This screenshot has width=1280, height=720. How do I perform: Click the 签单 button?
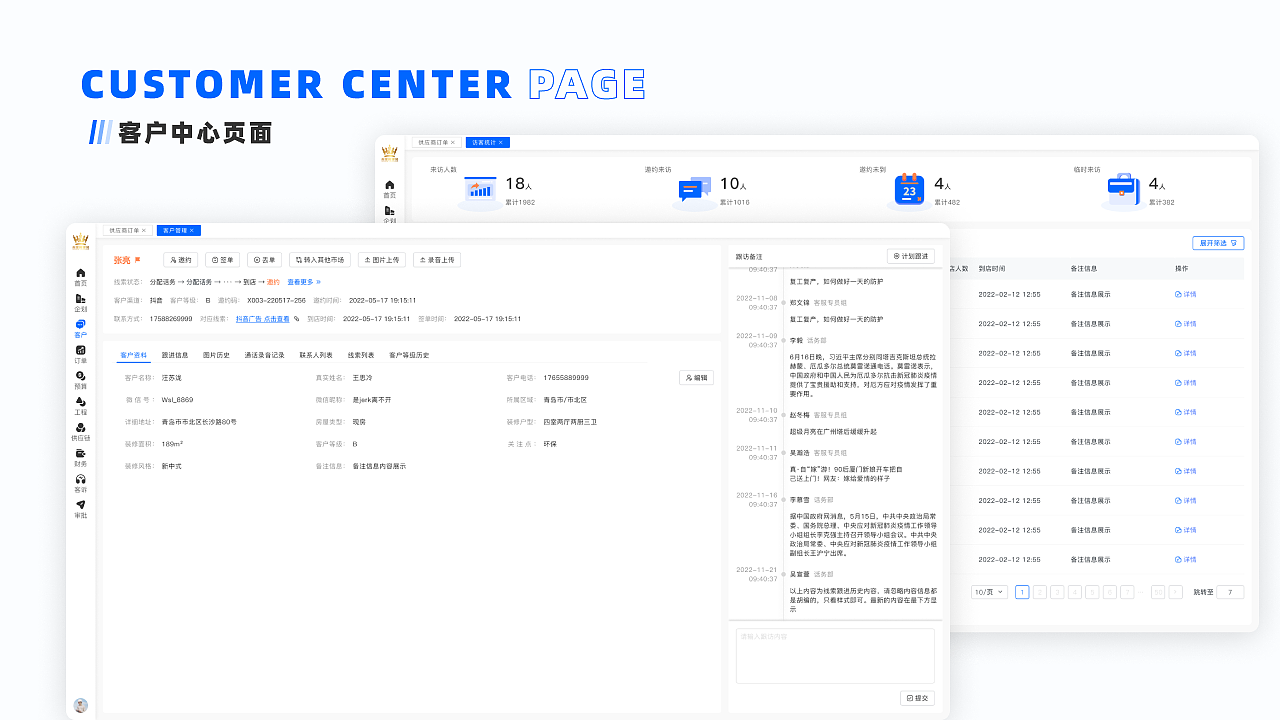(x=222, y=260)
